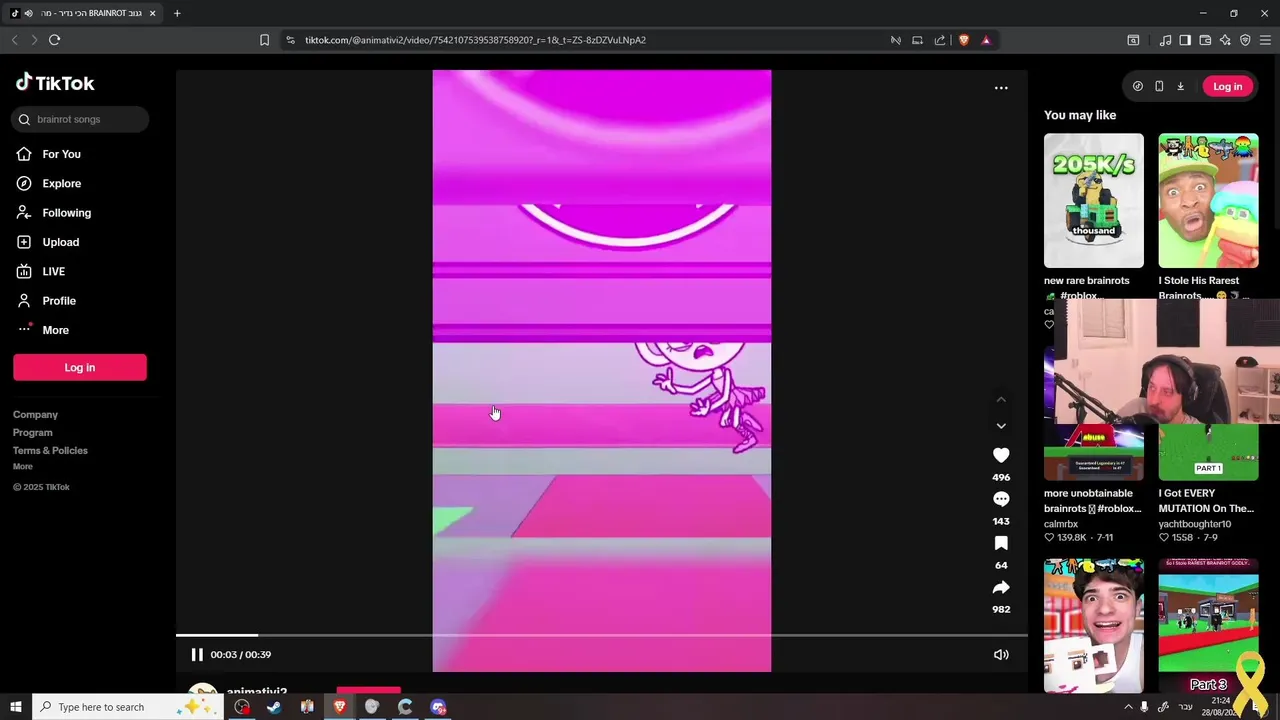Expand Terms & Policies footer section

tap(50, 450)
